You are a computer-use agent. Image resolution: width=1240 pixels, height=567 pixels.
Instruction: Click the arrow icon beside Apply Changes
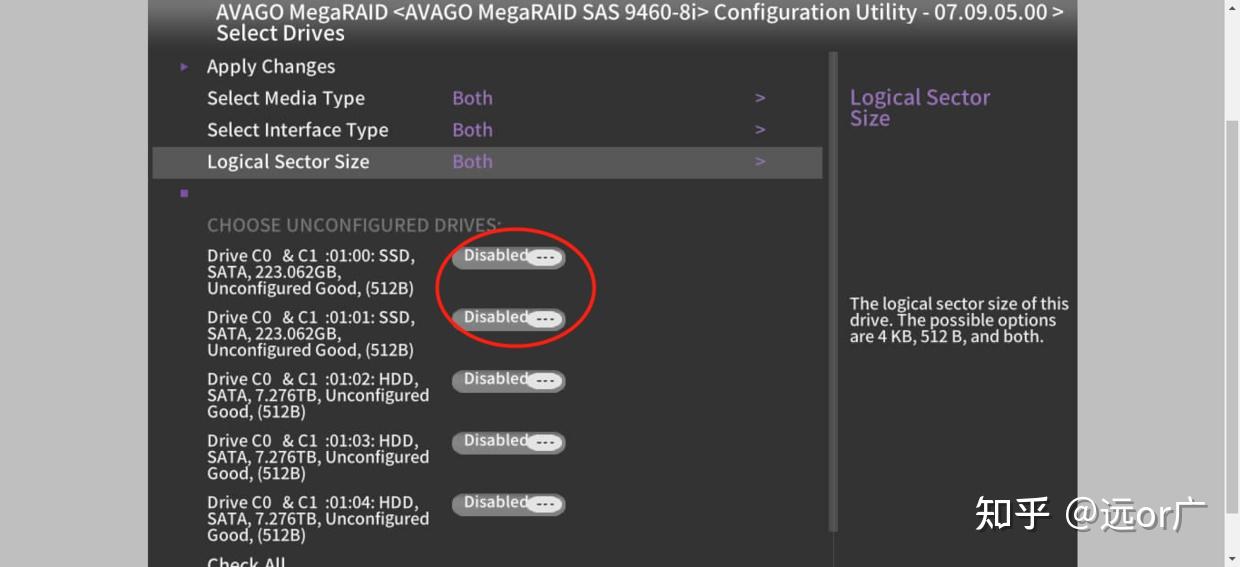tap(184, 67)
